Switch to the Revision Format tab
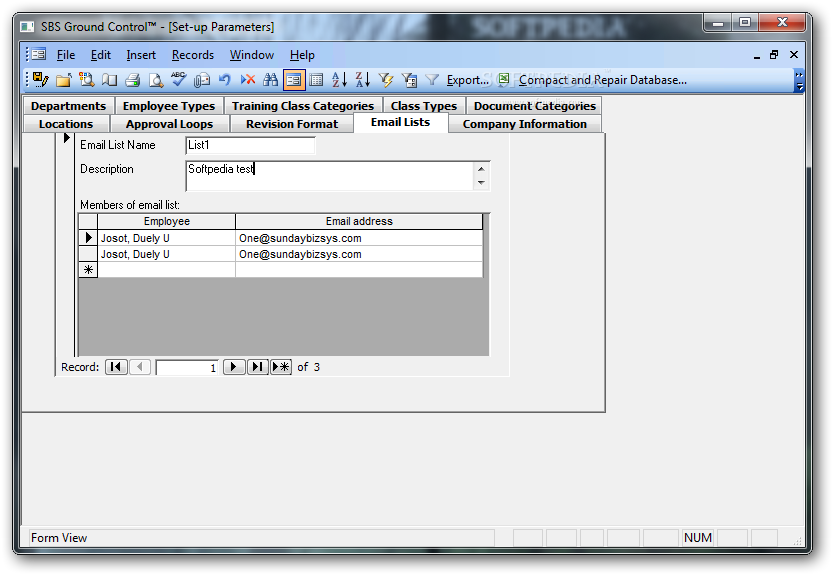 click(292, 124)
